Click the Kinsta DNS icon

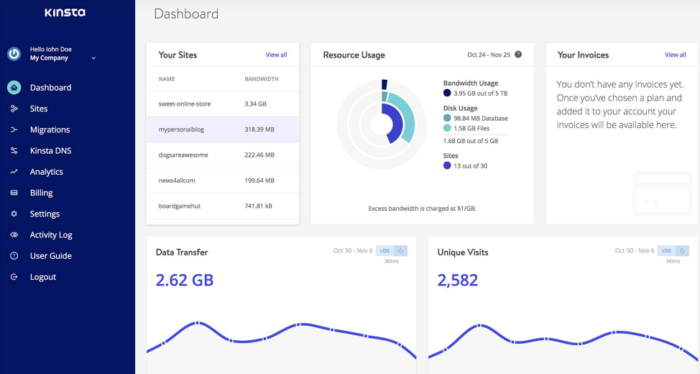pos(14,150)
